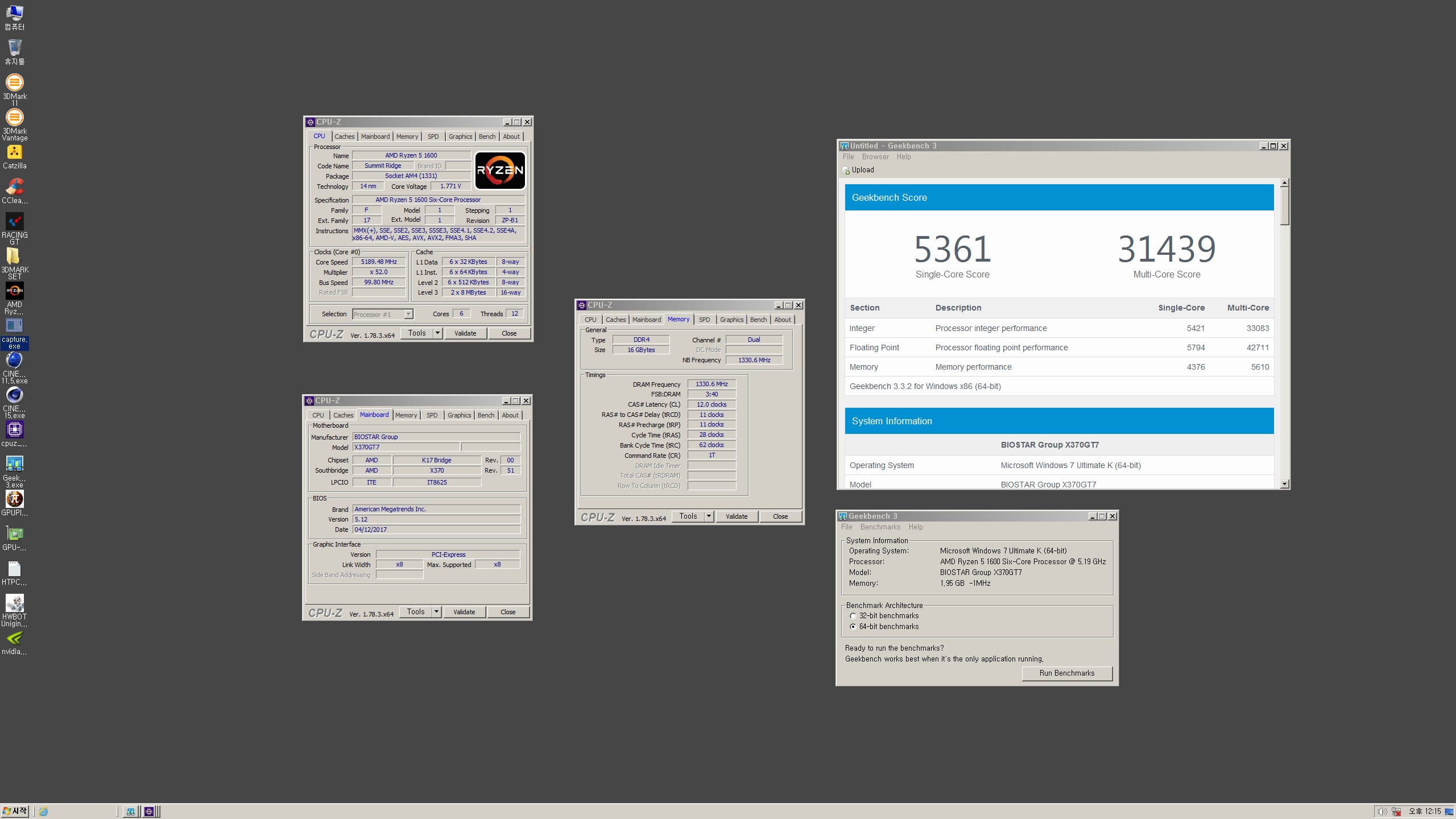Open Help menu in Geekbench 3 launcher
The height and width of the screenshot is (819, 1456).
[915, 527]
